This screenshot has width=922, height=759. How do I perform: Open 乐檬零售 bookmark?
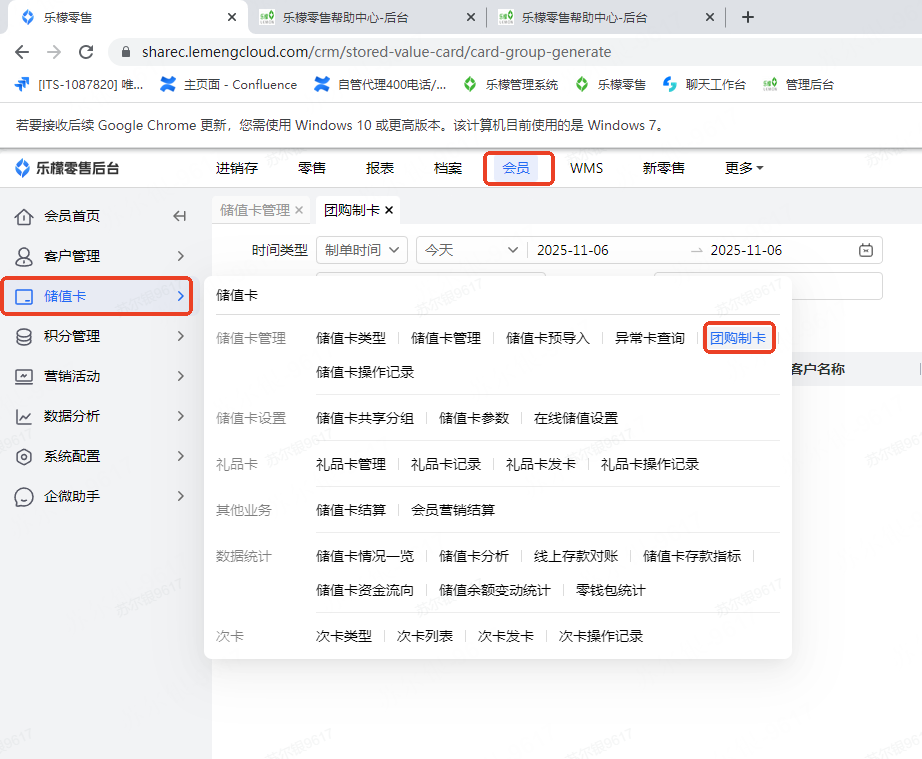click(x=610, y=85)
